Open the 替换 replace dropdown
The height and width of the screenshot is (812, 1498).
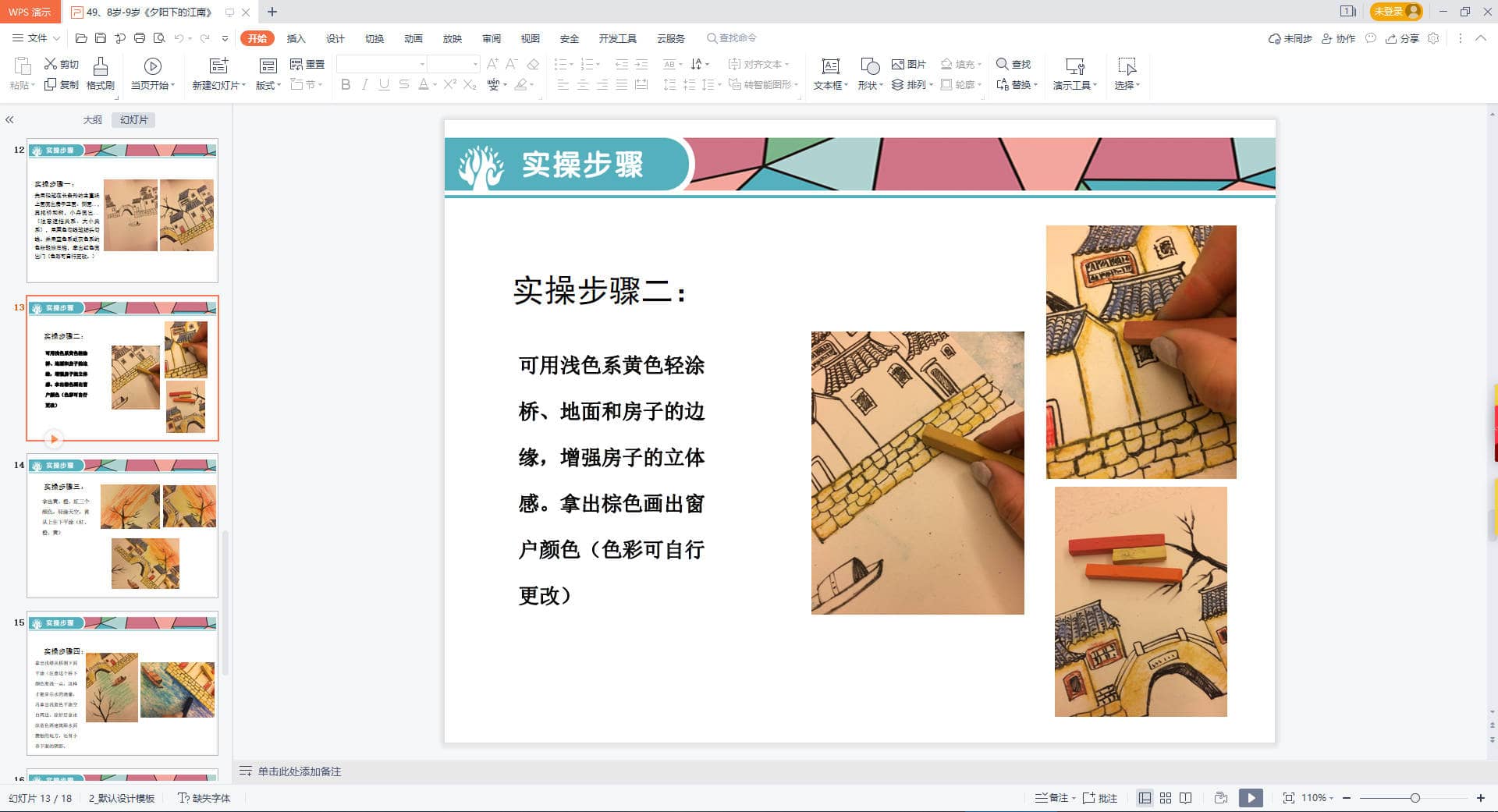(x=1017, y=84)
